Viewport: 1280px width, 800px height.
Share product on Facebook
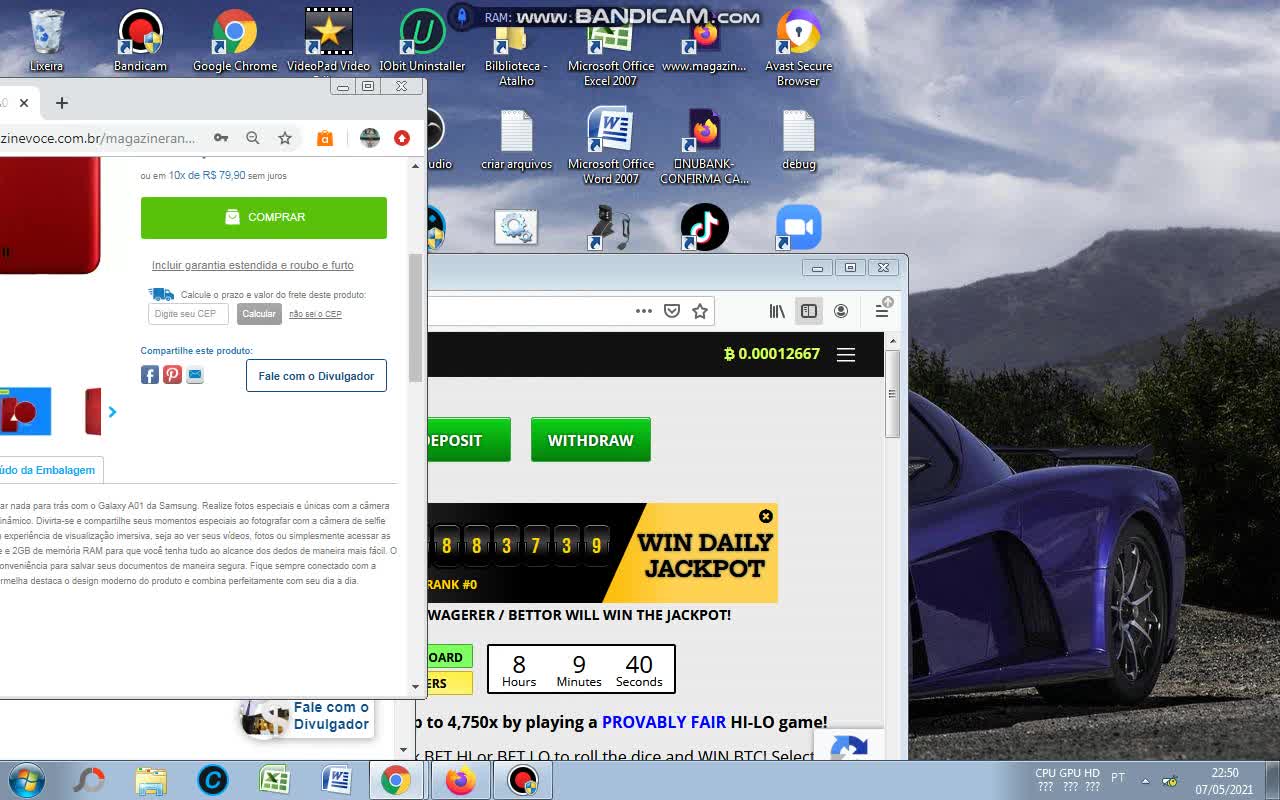click(x=150, y=375)
